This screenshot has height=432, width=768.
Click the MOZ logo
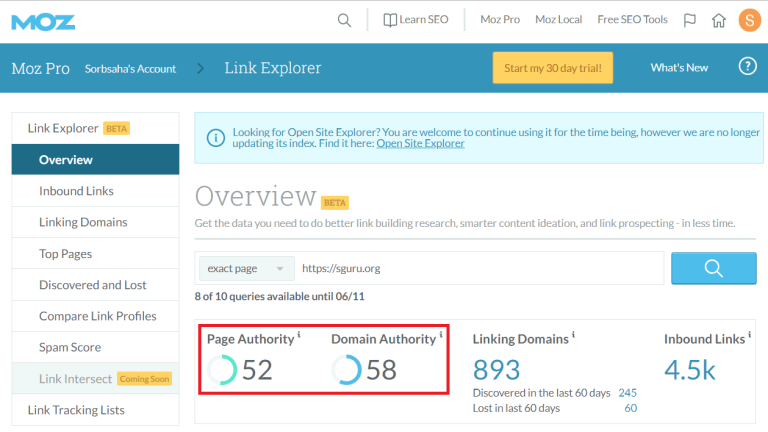point(43,22)
